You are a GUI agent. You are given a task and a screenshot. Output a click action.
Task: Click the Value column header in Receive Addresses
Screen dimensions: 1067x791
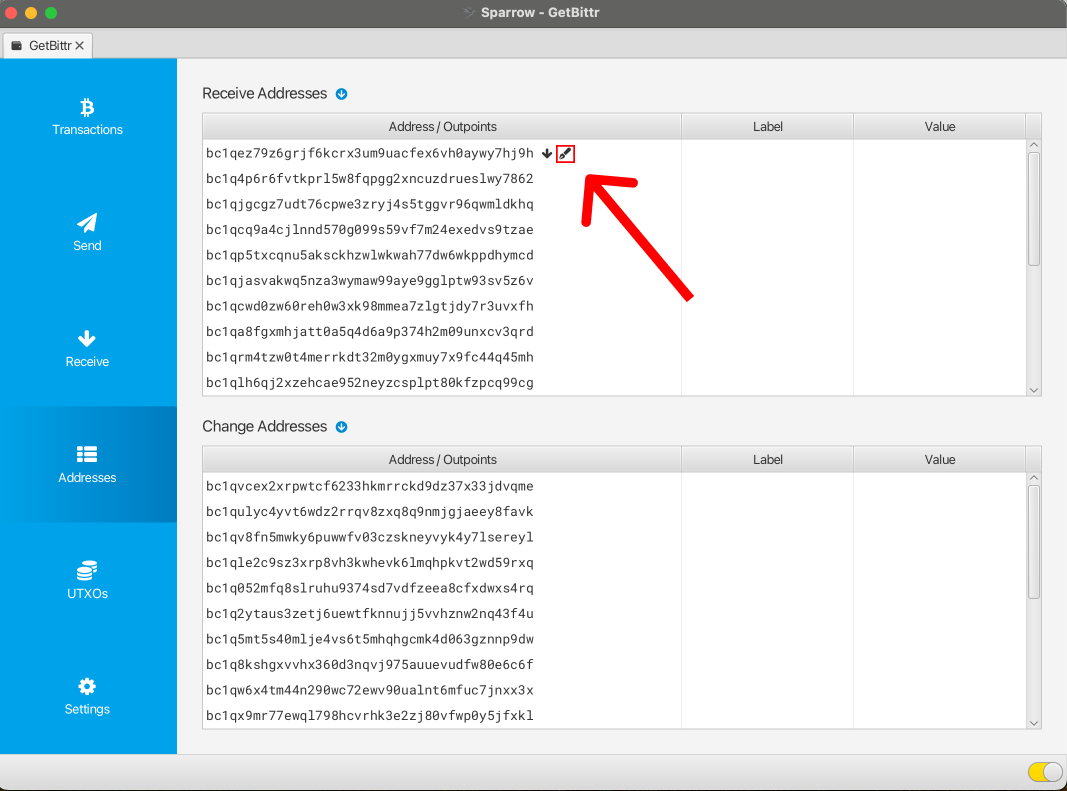pos(939,127)
